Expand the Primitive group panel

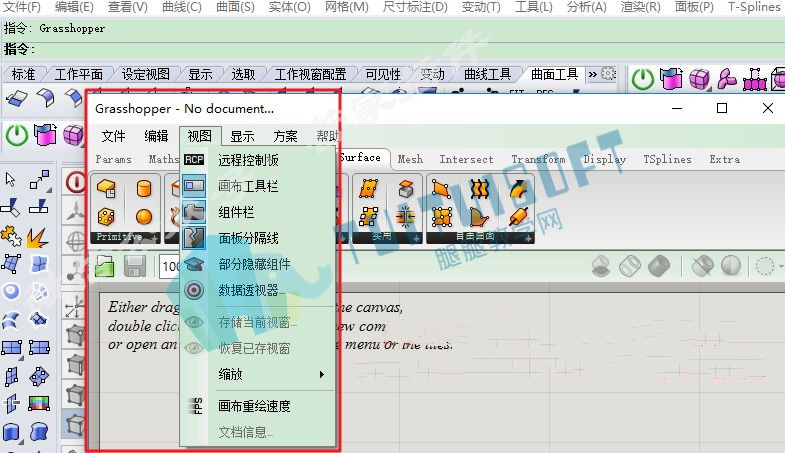click(155, 237)
